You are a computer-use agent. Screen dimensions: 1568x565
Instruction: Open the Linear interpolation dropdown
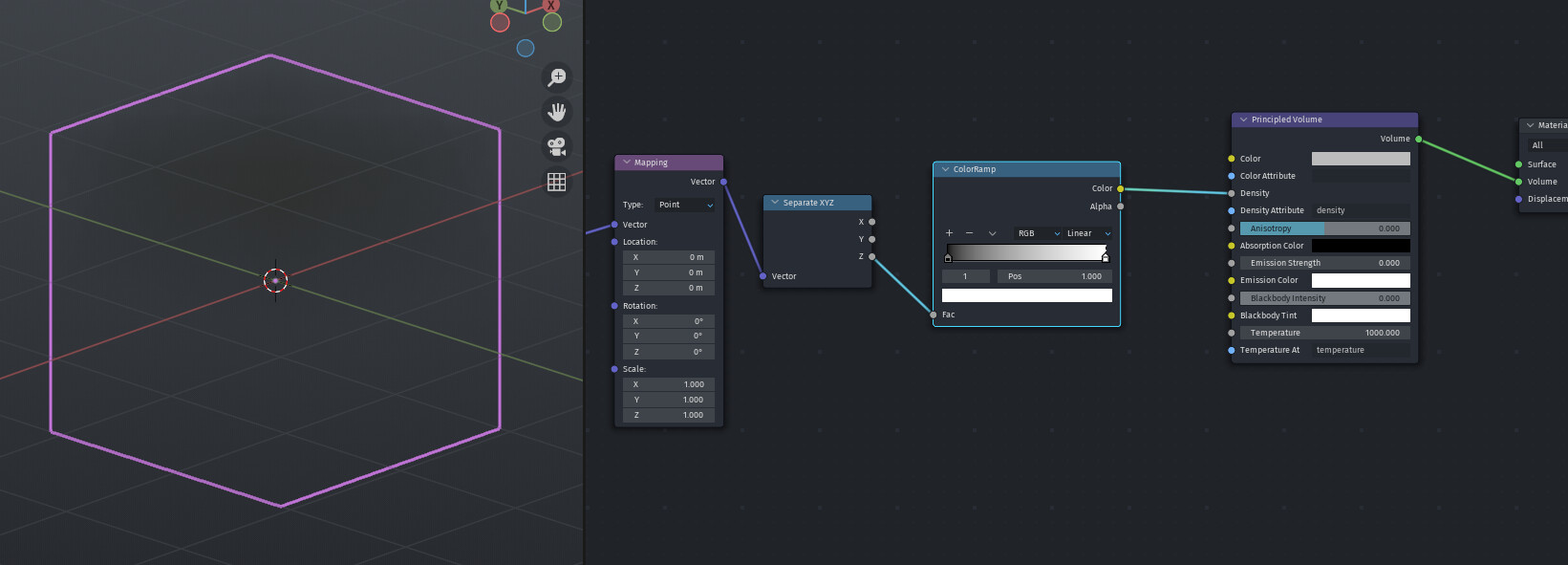pos(1087,233)
